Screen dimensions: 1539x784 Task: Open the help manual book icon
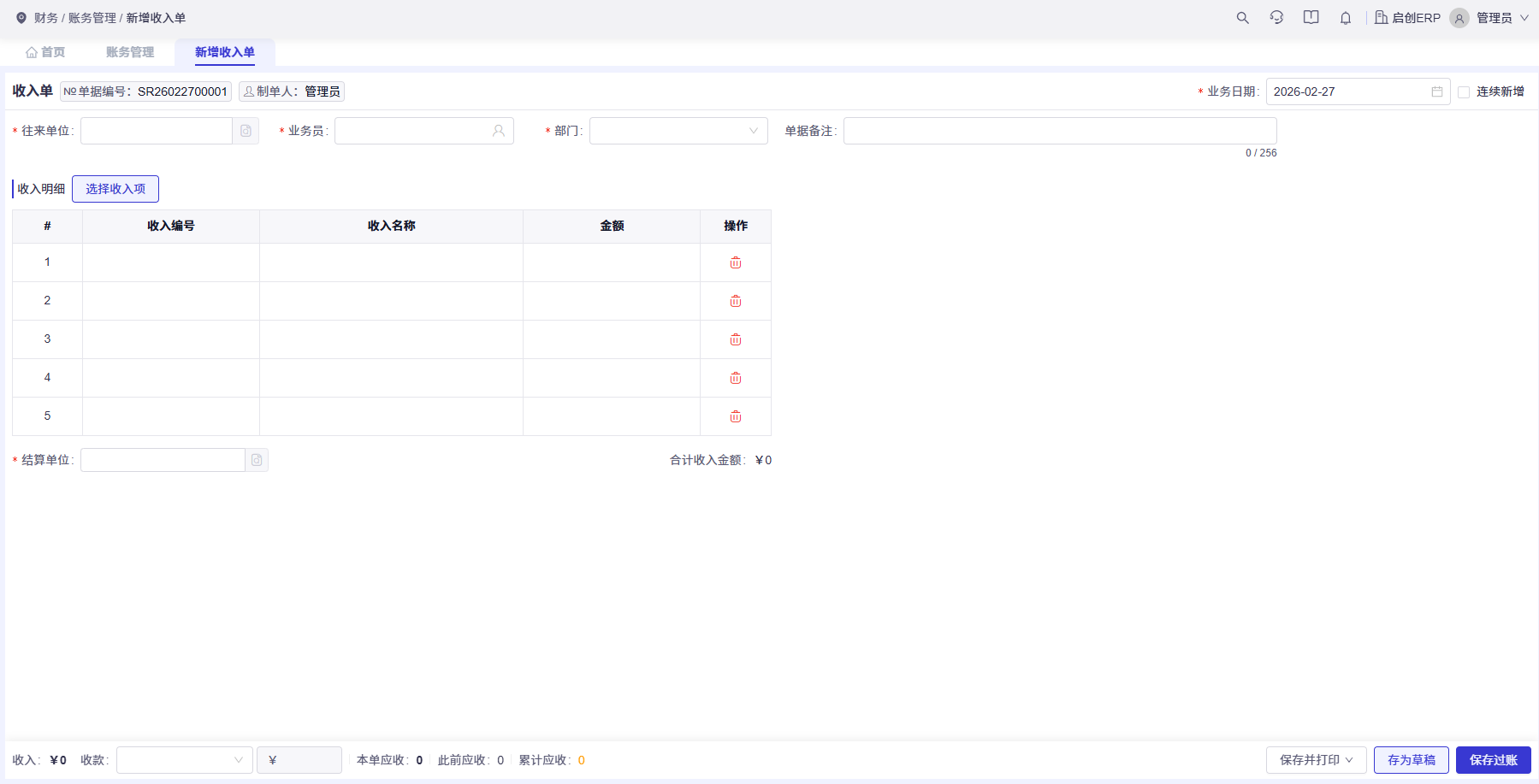(x=1311, y=18)
